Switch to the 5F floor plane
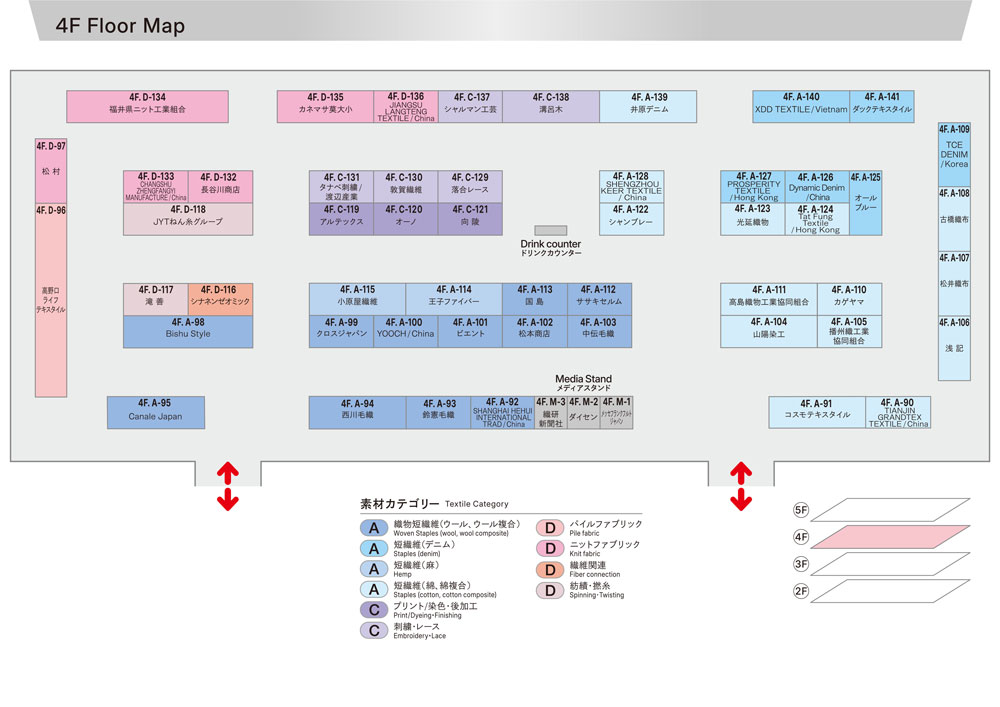This screenshot has height=707, width=1000. click(x=890, y=510)
